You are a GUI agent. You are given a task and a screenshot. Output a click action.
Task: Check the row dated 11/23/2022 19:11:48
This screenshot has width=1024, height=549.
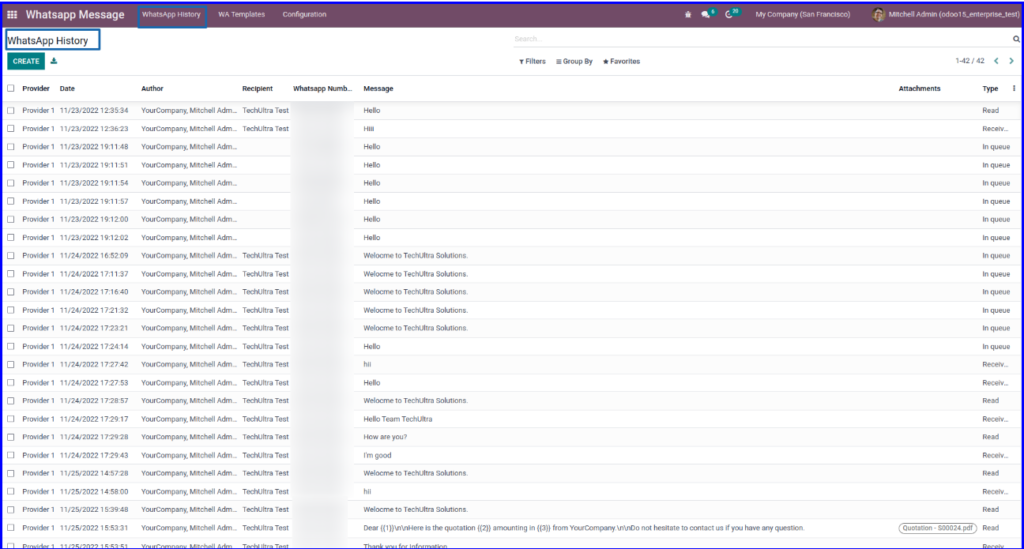(10, 147)
